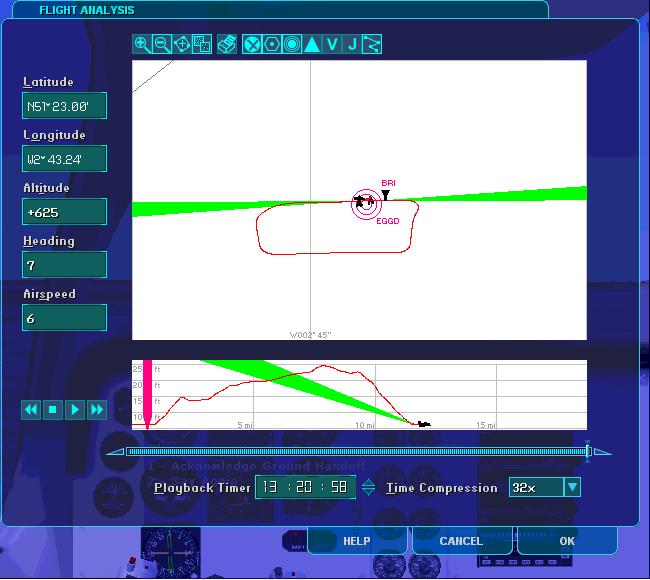This screenshot has height=580, width=650.
Task: Click the Airspeed value field
Action: [64, 318]
